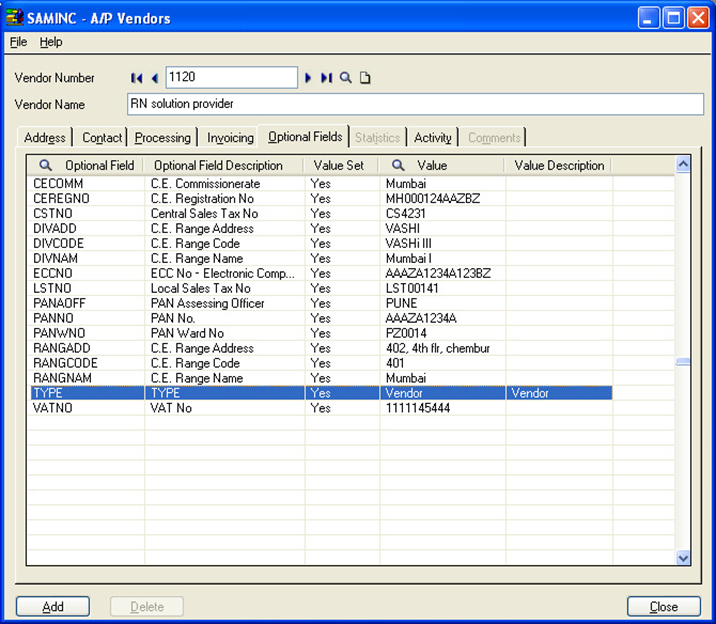The width and height of the screenshot is (716, 624).
Task: Click Optional Field column finder icon
Action: [45, 165]
